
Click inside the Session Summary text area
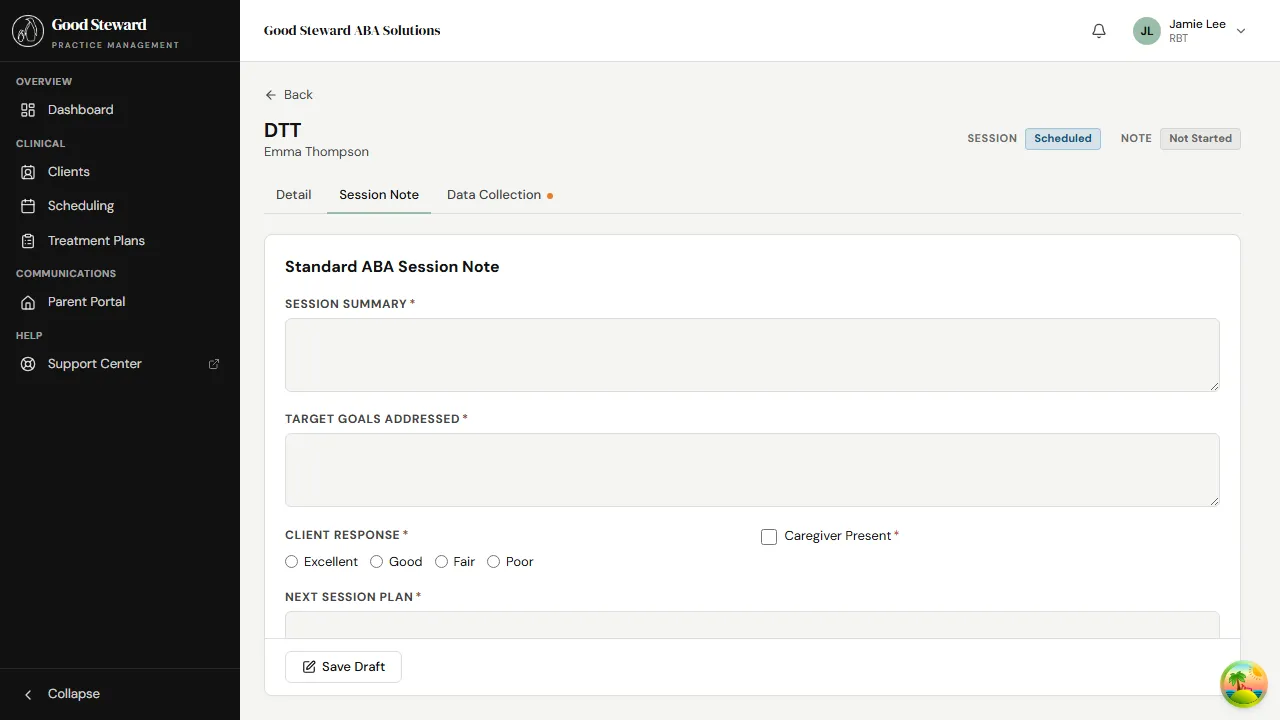(x=752, y=354)
